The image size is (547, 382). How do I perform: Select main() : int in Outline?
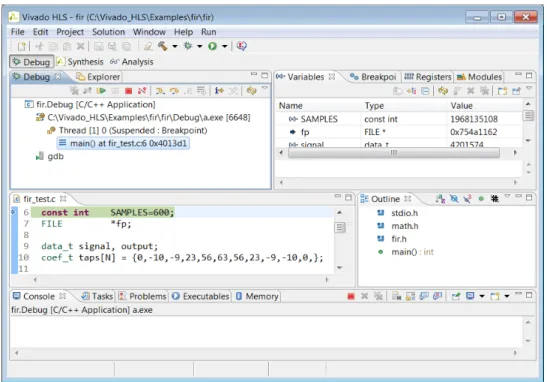412,252
